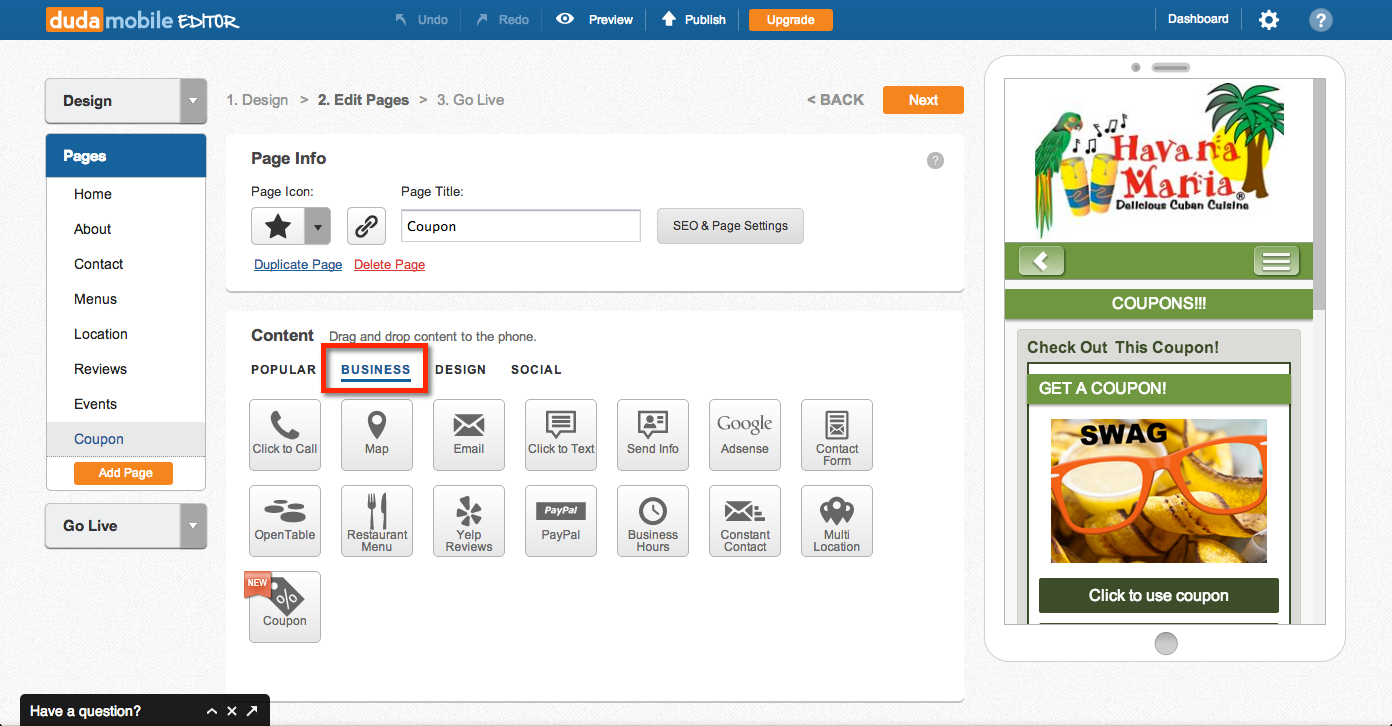The height and width of the screenshot is (726, 1392).
Task: Open help via header question mark
Action: point(1321,19)
